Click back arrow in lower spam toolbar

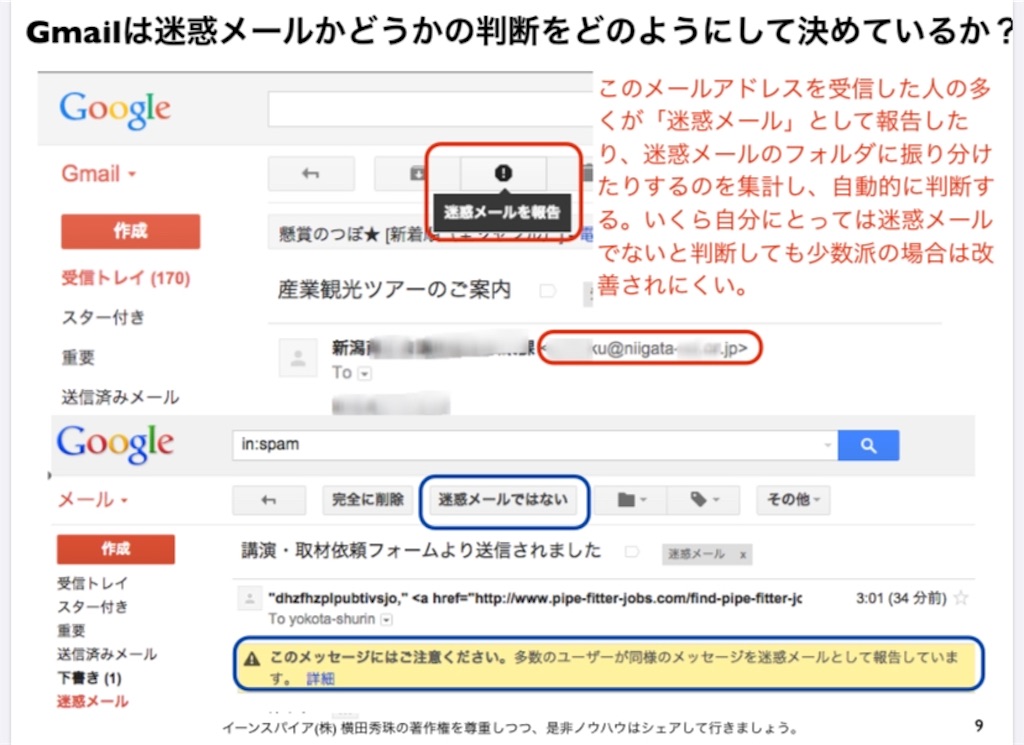pos(268,500)
